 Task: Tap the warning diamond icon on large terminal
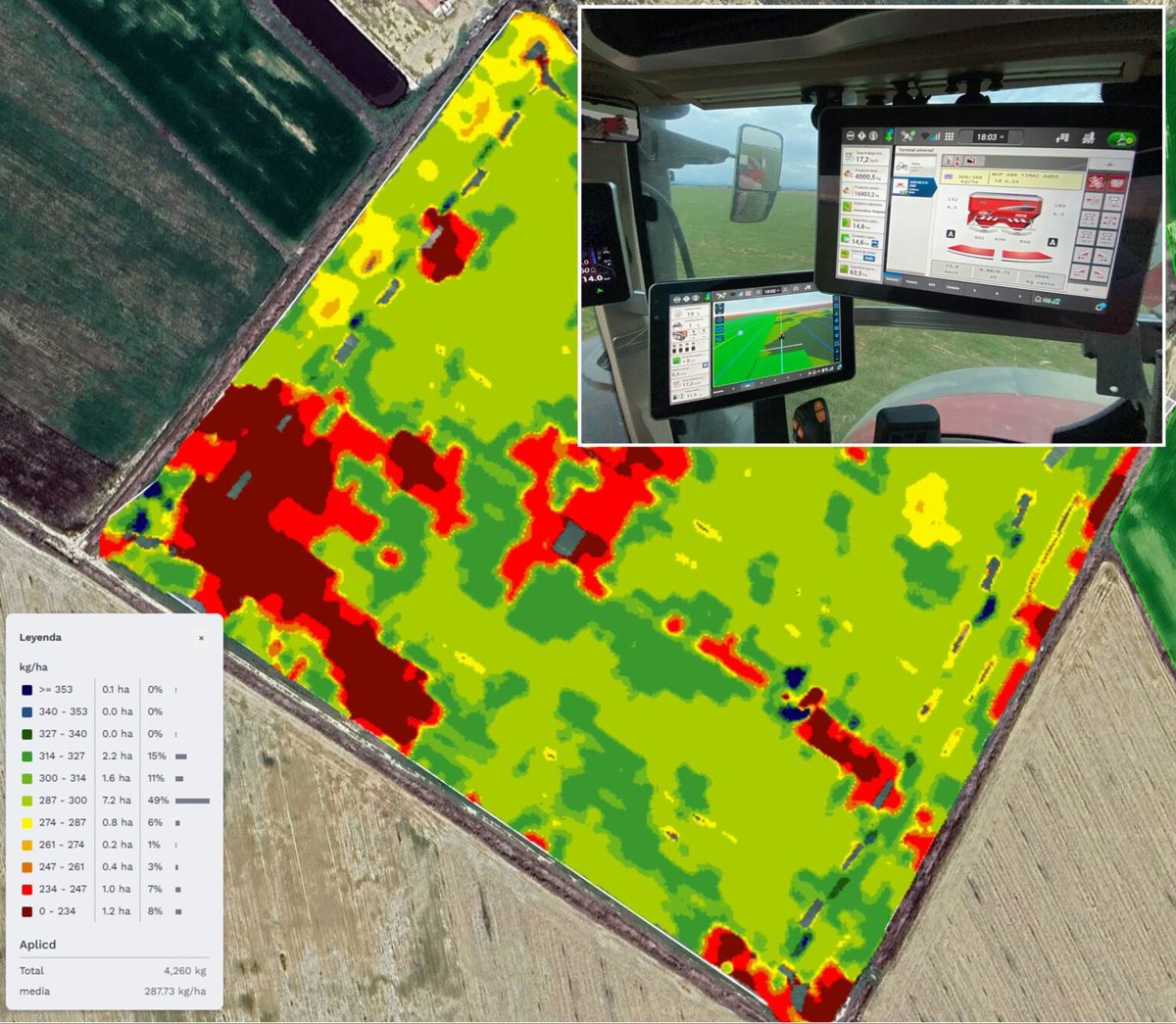tap(861, 136)
